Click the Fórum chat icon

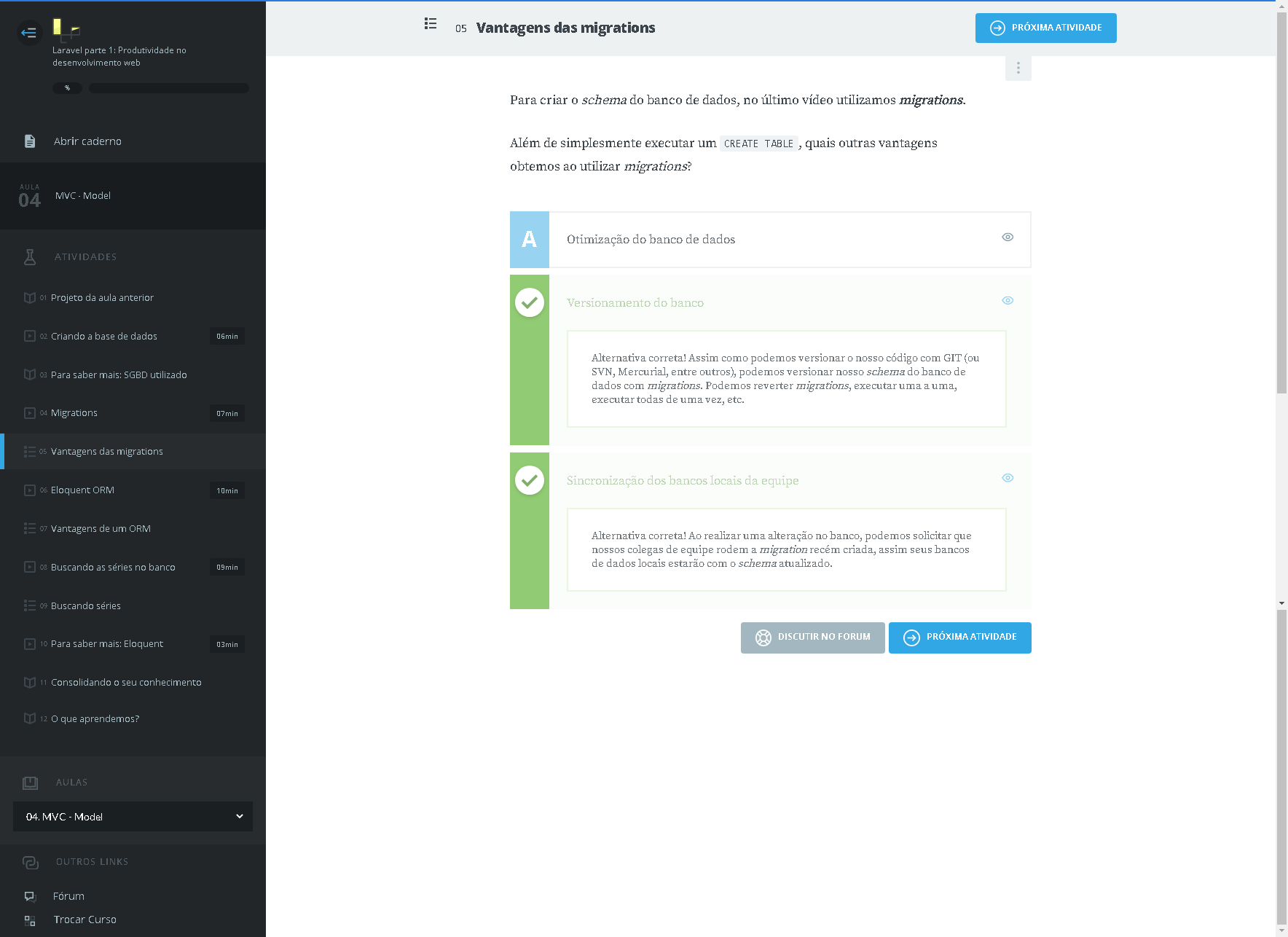pyautogui.click(x=30, y=896)
